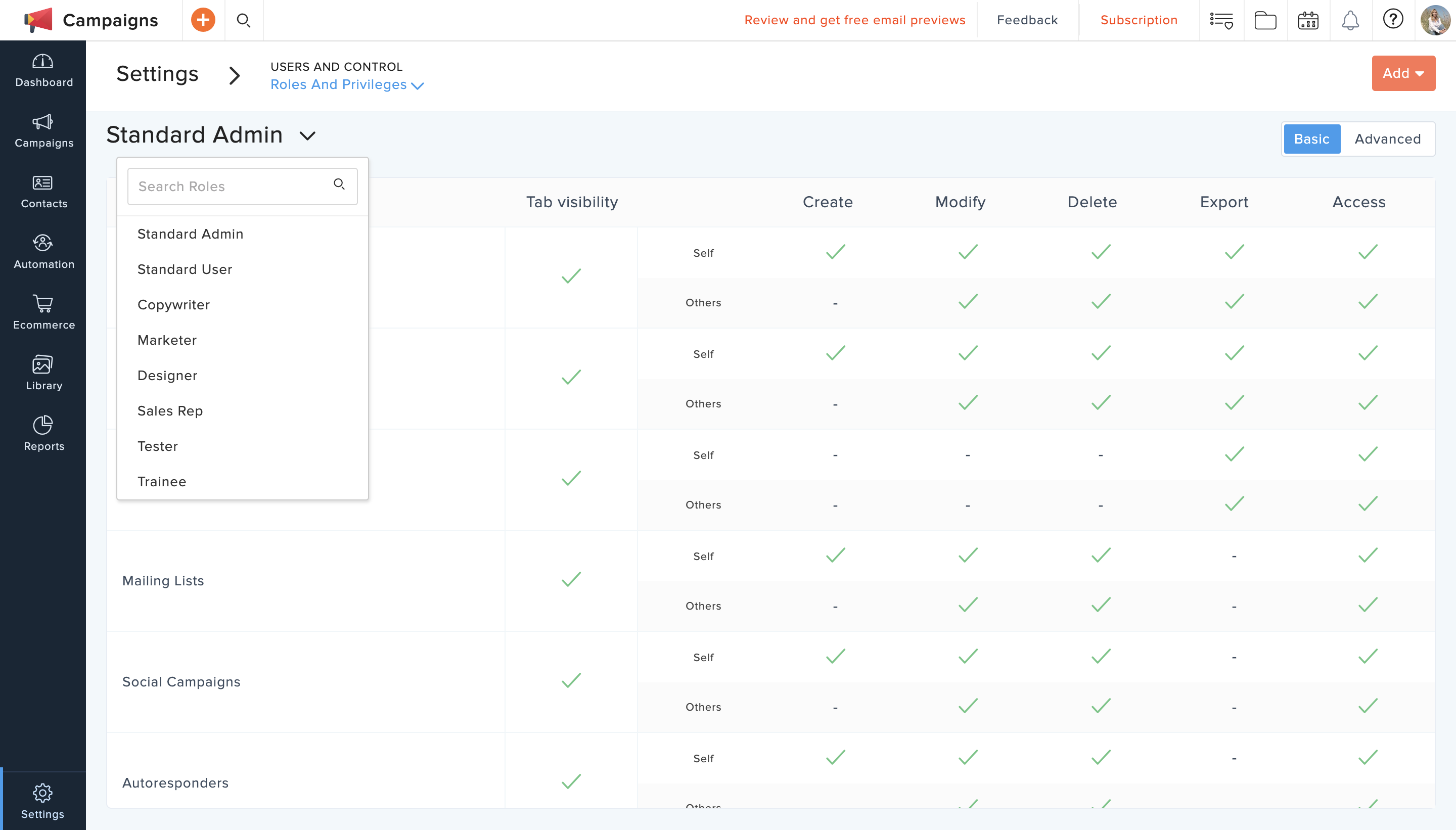Select the Copywriter role

click(173, 304)
